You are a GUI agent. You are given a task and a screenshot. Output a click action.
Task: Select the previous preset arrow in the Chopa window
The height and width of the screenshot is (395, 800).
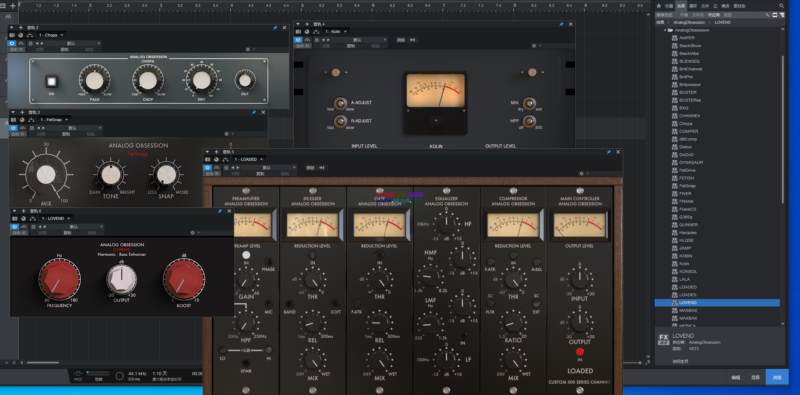pos(37,43)
